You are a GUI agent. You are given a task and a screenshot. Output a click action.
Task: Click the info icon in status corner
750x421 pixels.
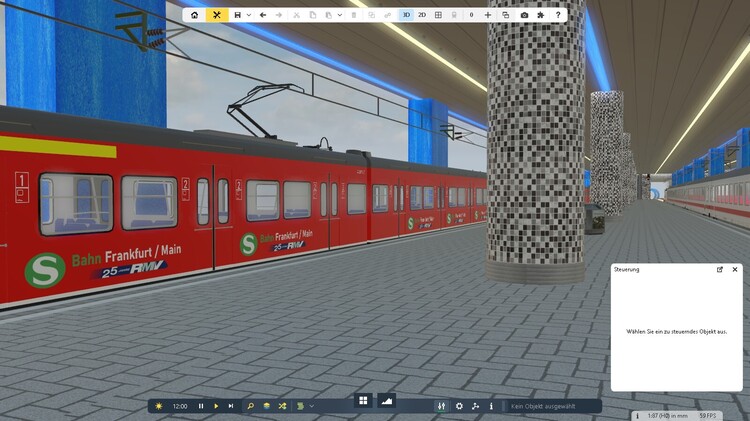(637, 416)
